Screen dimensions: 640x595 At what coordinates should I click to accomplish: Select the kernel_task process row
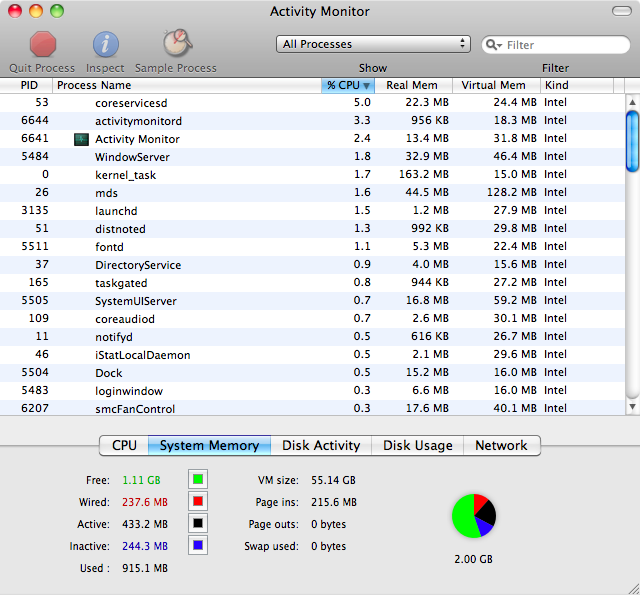312,175
